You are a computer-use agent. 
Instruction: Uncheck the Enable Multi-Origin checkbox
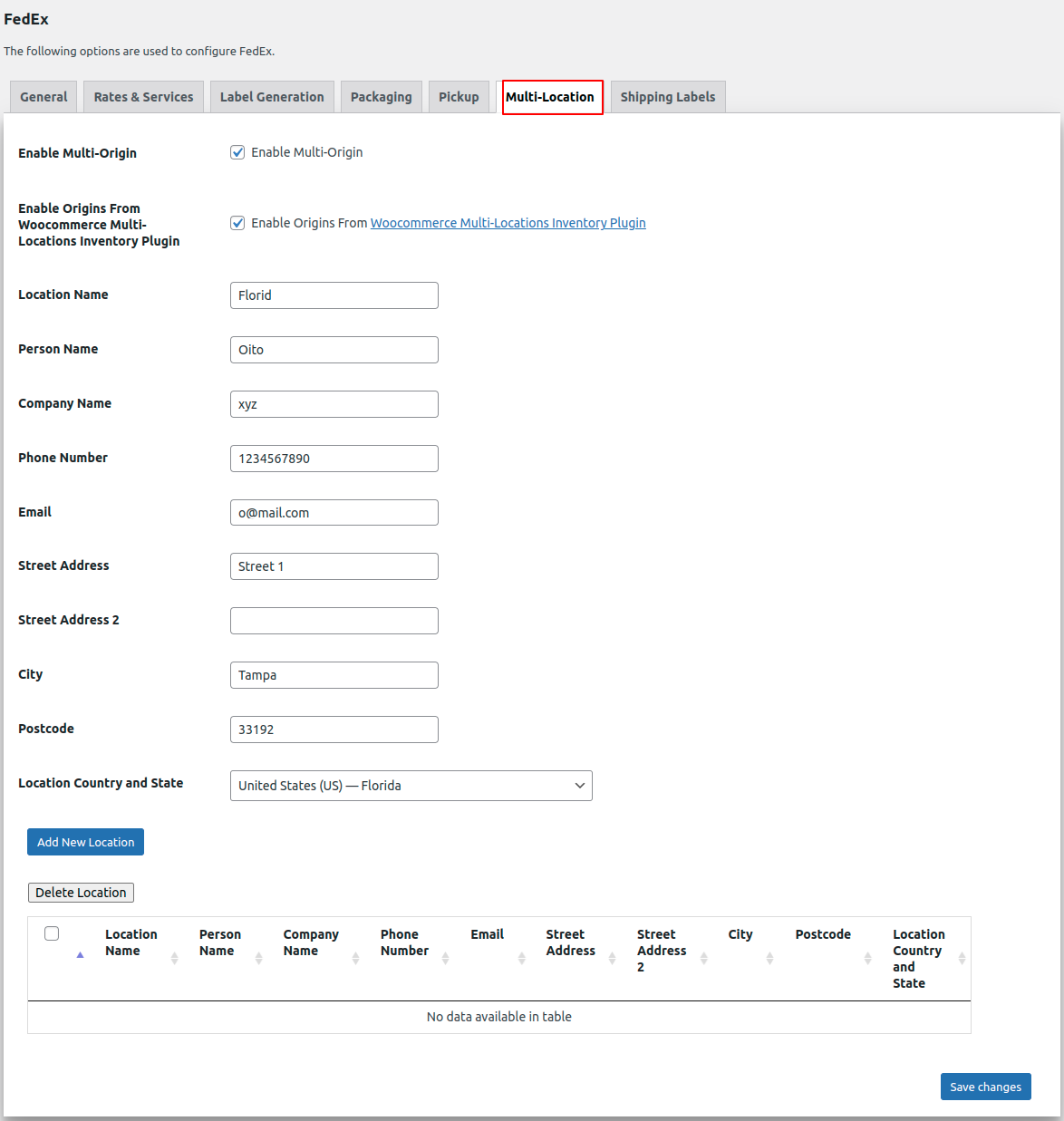(x=237, y=152)
